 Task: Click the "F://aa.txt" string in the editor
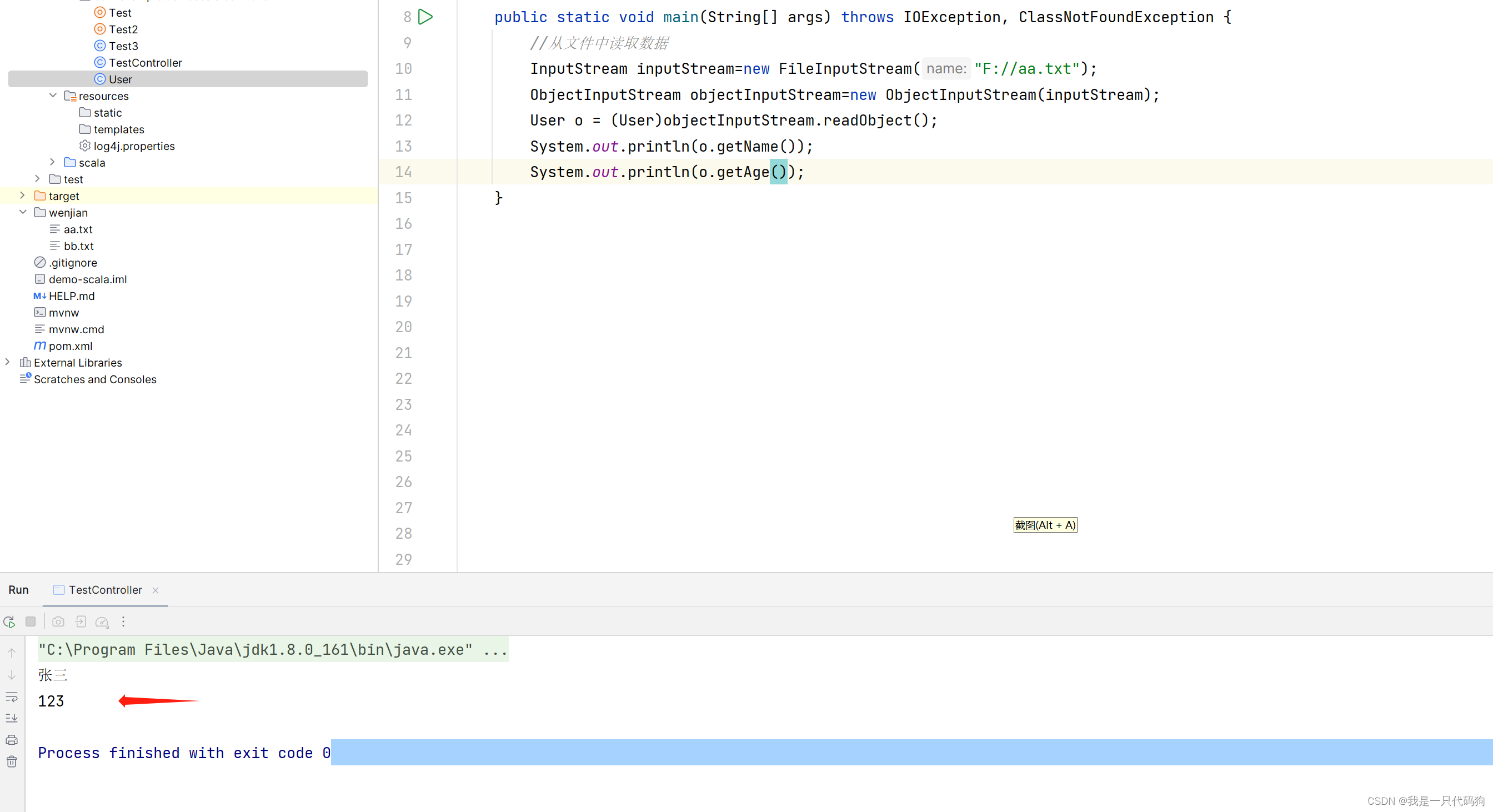click(x=1026, y=69)
